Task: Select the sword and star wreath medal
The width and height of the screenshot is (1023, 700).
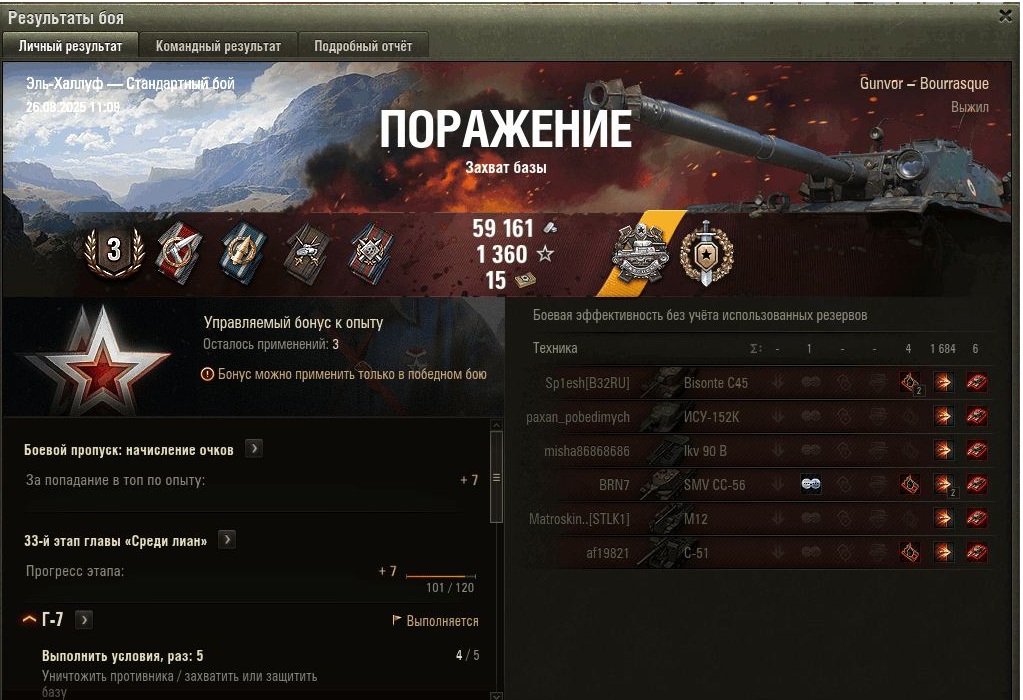Action: pyautogui.click(x=707, y=253)
